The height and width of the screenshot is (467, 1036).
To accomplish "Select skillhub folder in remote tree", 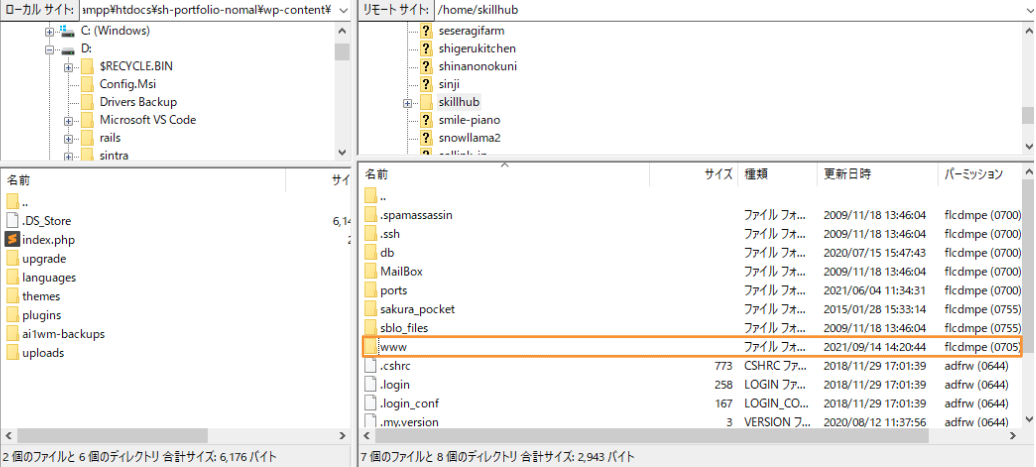I will point(459,102).
